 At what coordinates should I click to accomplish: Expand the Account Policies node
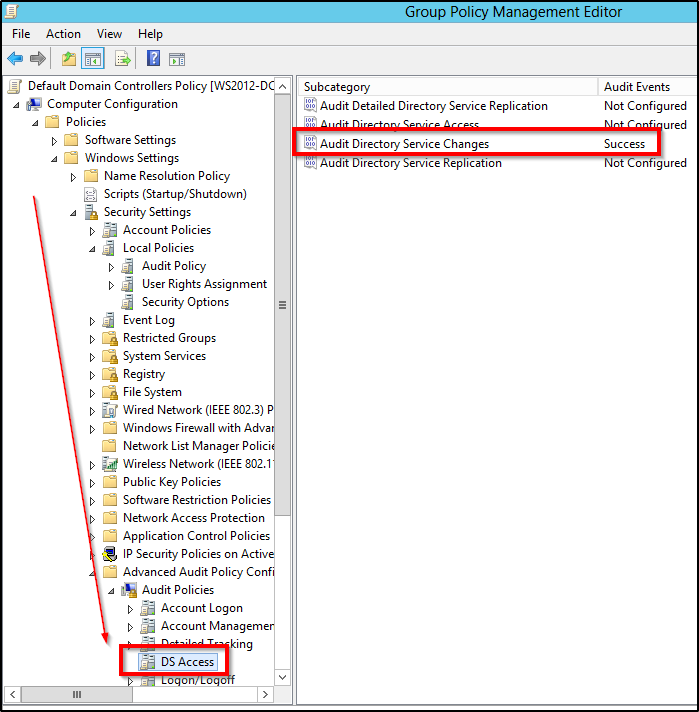click(x=92, y=231)
